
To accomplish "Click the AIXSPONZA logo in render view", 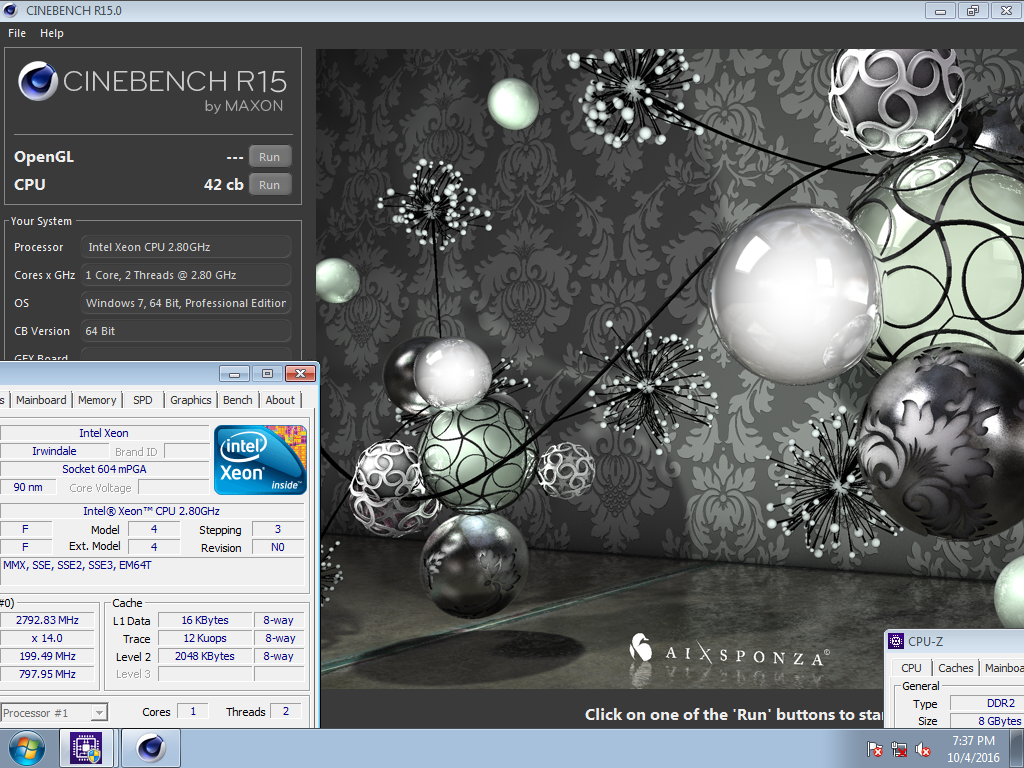I will tap(729, 651).
